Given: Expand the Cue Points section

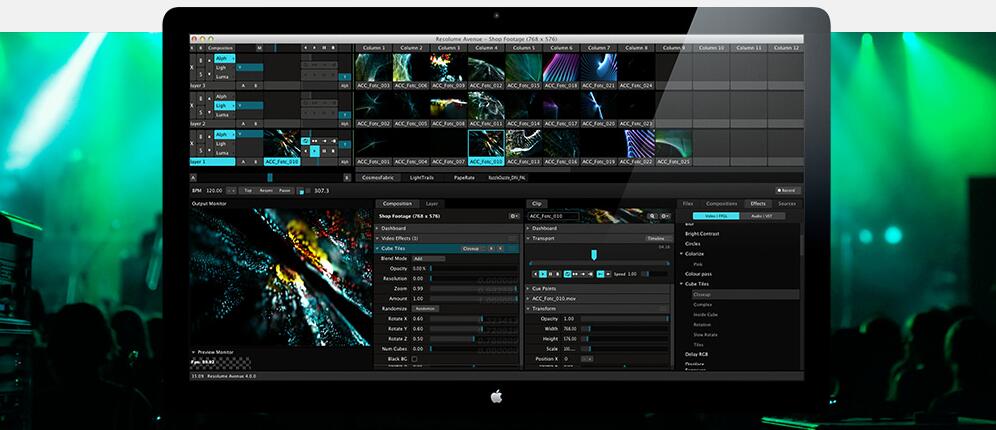Looking at the screenshot, I should tap(528, 288).
